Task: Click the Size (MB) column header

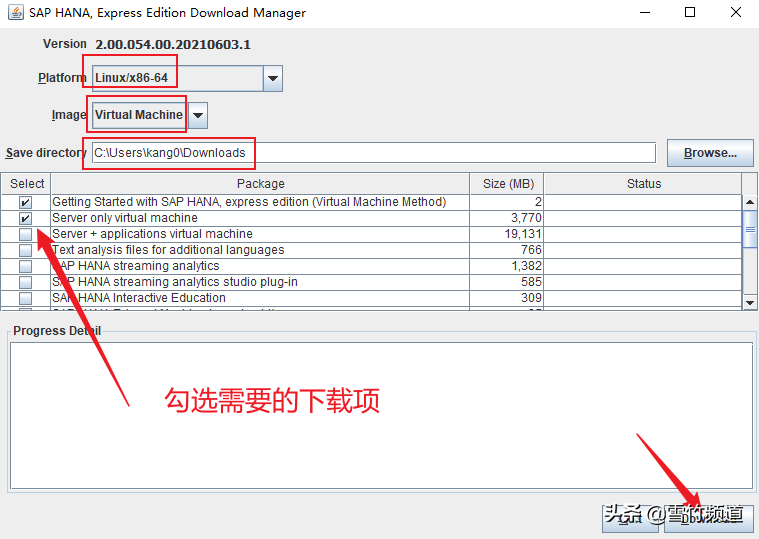Action: [x=507, y=184]
